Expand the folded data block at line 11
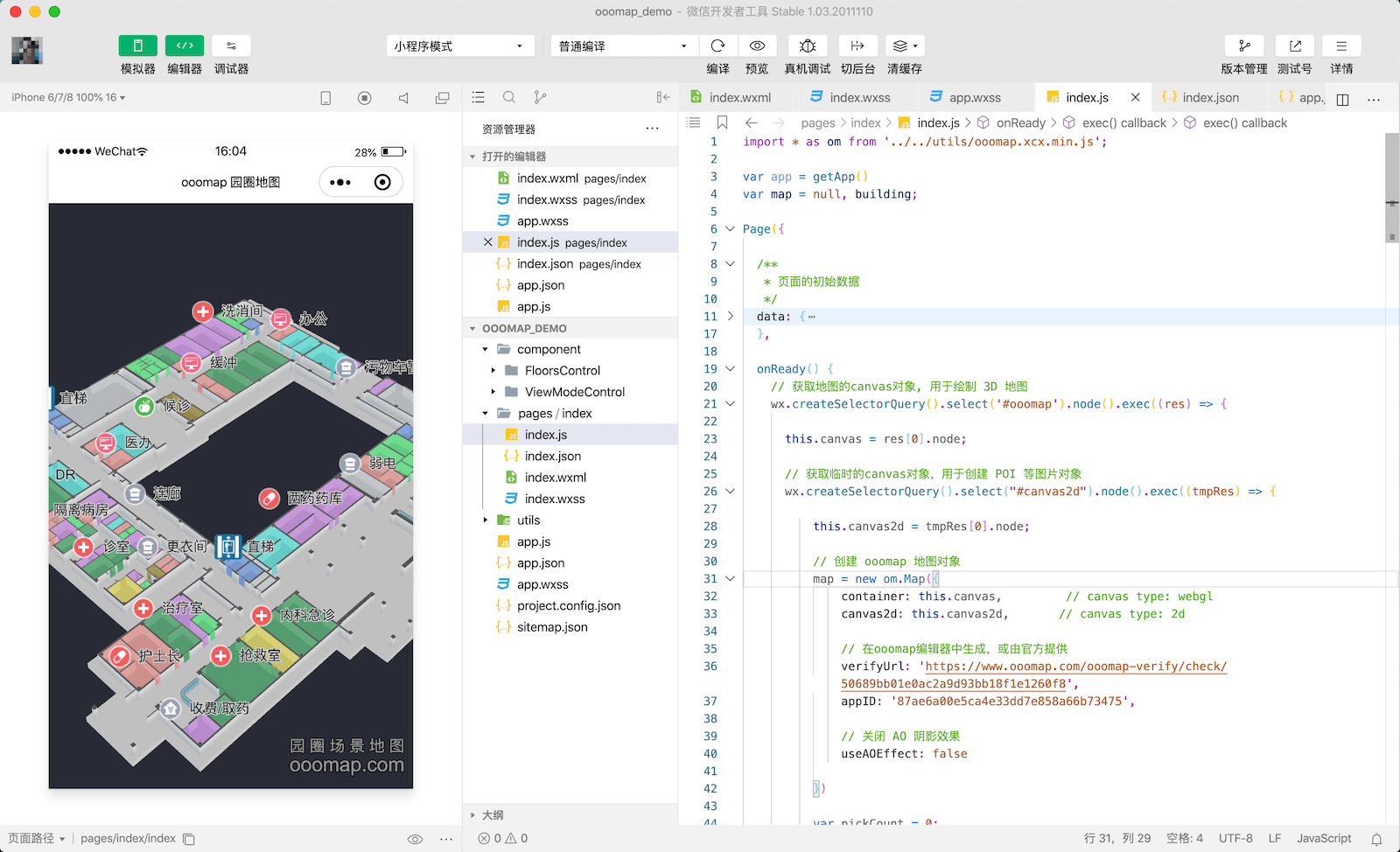Viewport: 1400px width, 852px height. pos(731,317)
